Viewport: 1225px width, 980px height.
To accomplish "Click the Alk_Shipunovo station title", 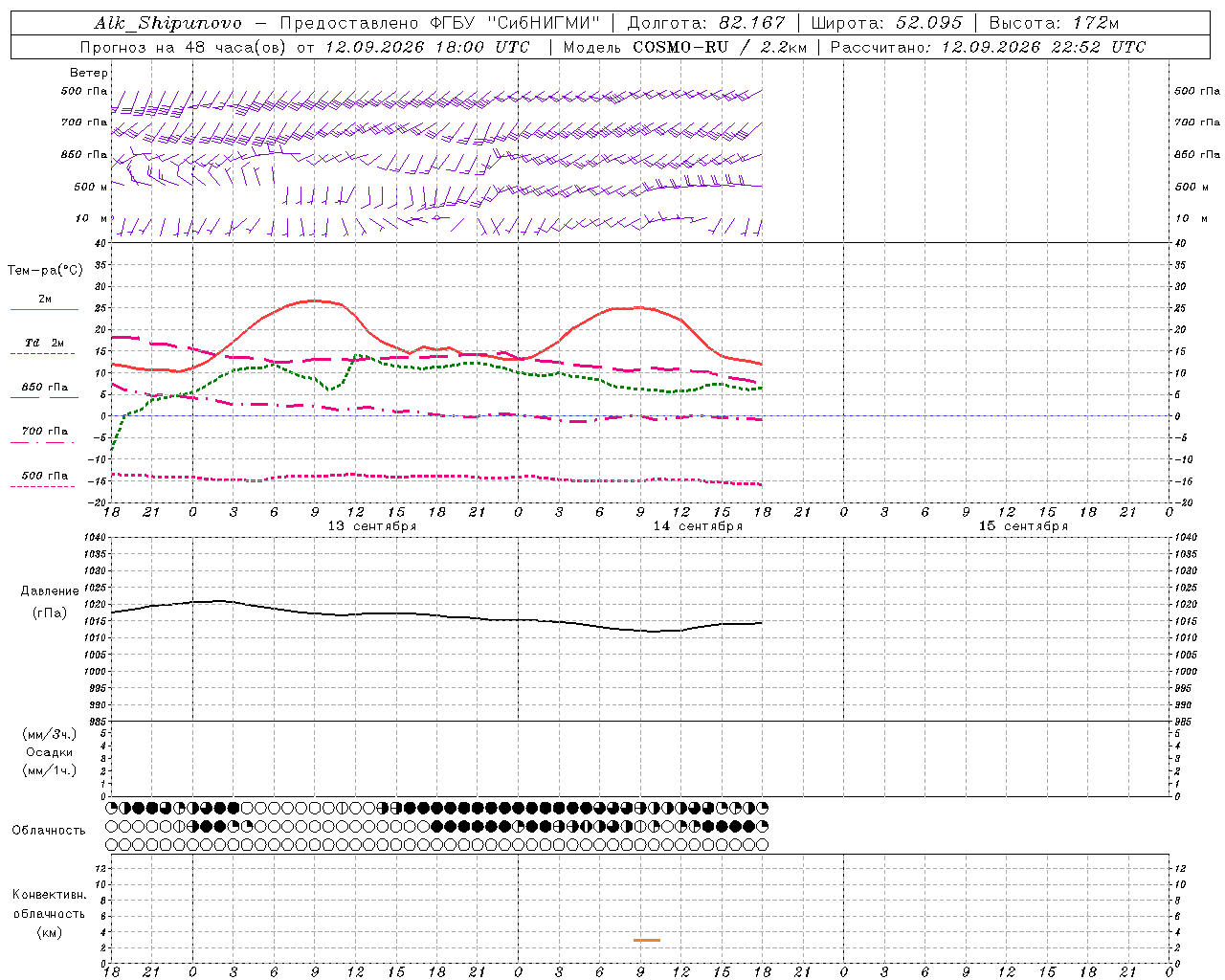I will pos(167,23).
